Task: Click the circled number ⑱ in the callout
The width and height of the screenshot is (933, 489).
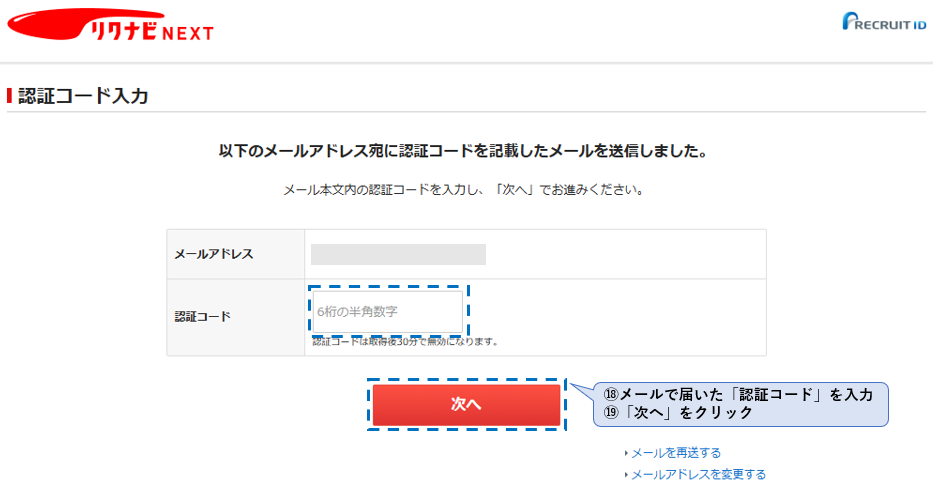Action: point(611,394)
